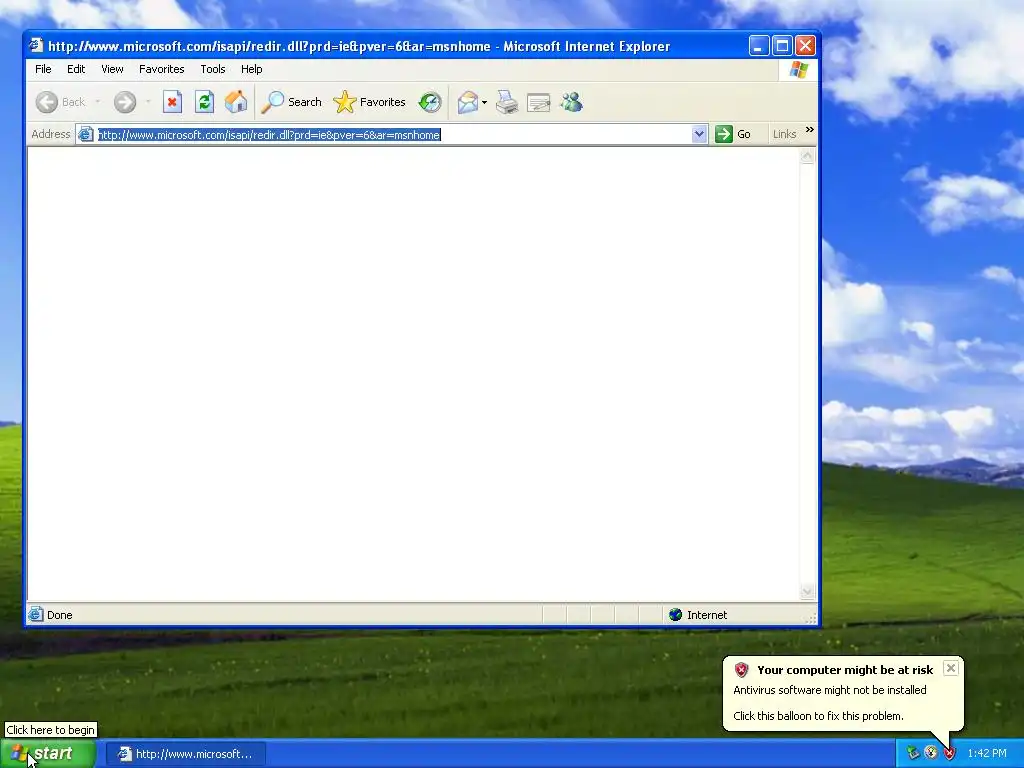
Task: Click the Links toolbar label
Action: (784, 135)
